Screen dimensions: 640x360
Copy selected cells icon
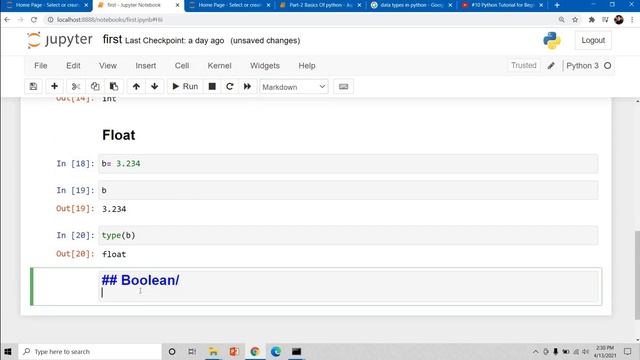95,87
